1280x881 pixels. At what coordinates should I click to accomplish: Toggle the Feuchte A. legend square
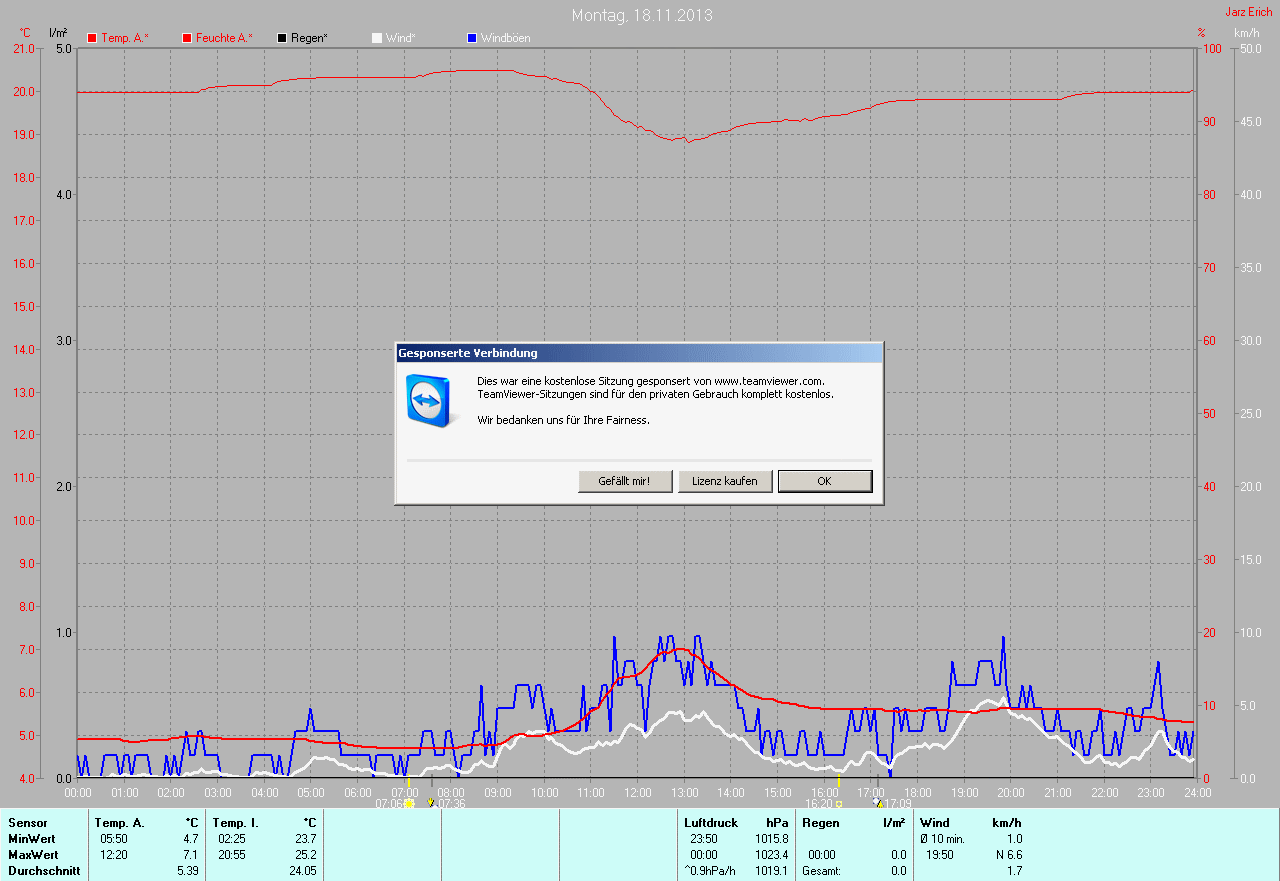[x=187, y=38]
